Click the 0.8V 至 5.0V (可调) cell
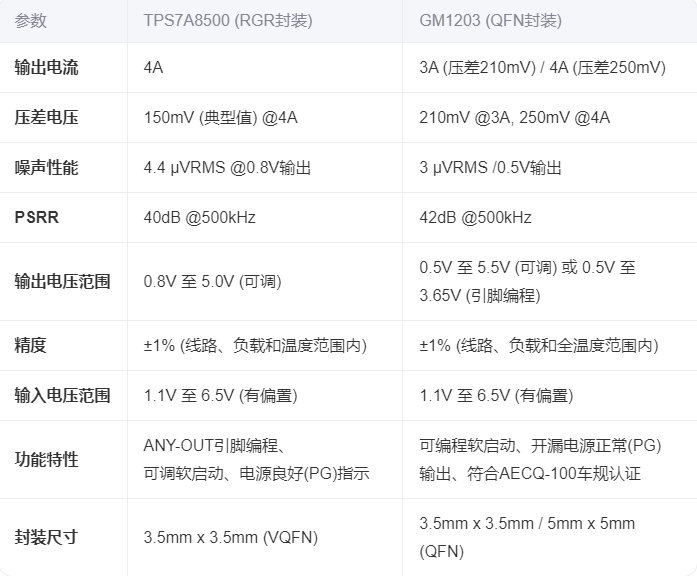Image resolution: width=697 pixels, height=576 pixels. pos(210,282)
